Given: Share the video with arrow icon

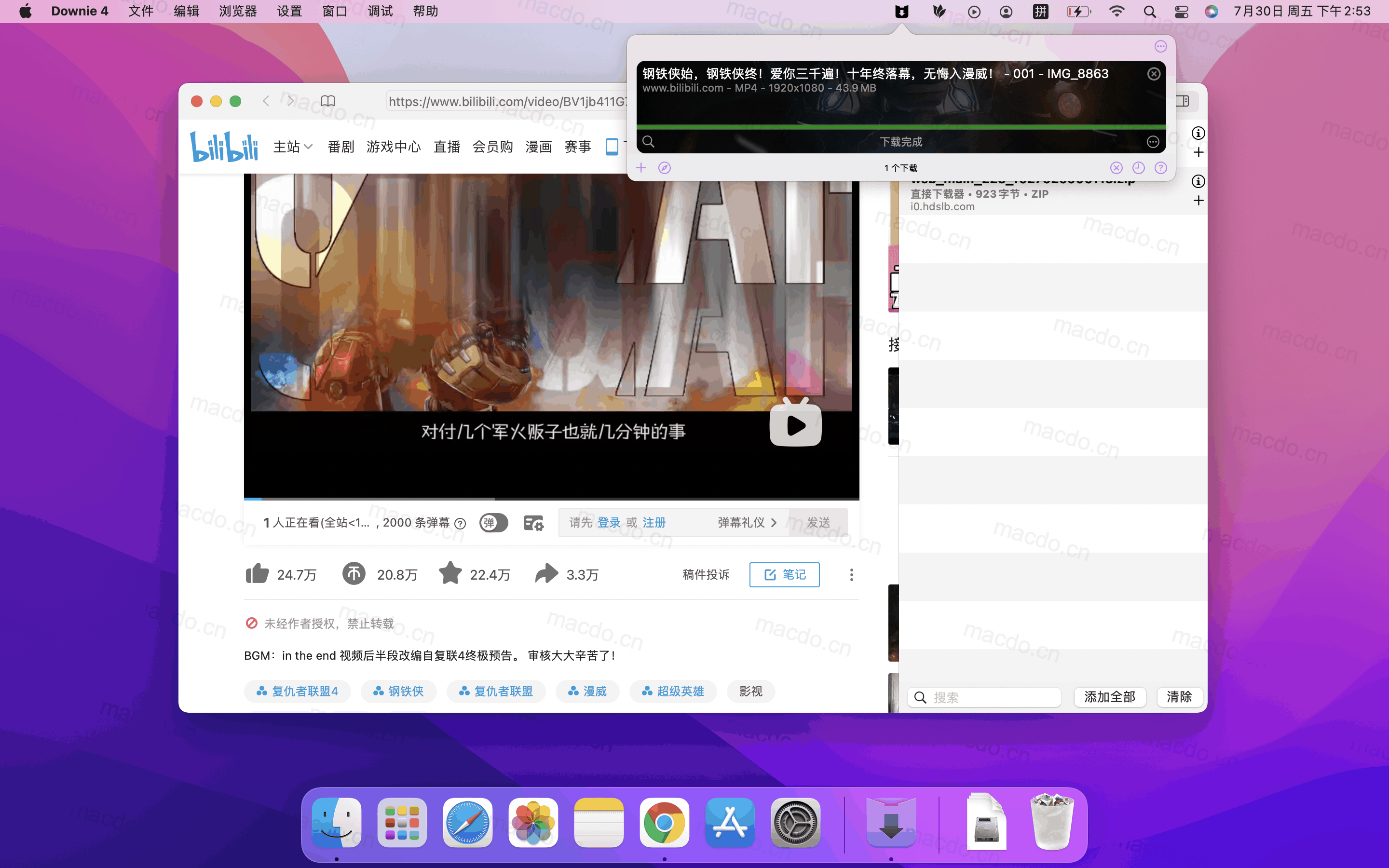Looking at the screenshot, I should click(546, 573).
